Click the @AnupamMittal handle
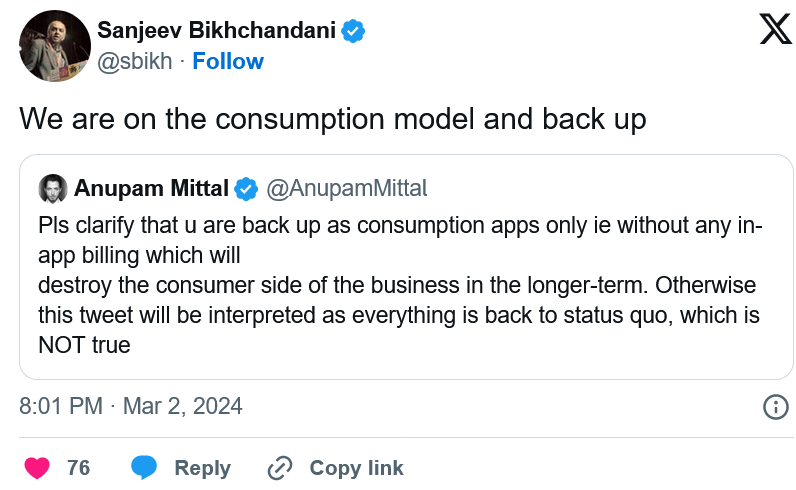796x490 pixels. [x=347, y=188]
